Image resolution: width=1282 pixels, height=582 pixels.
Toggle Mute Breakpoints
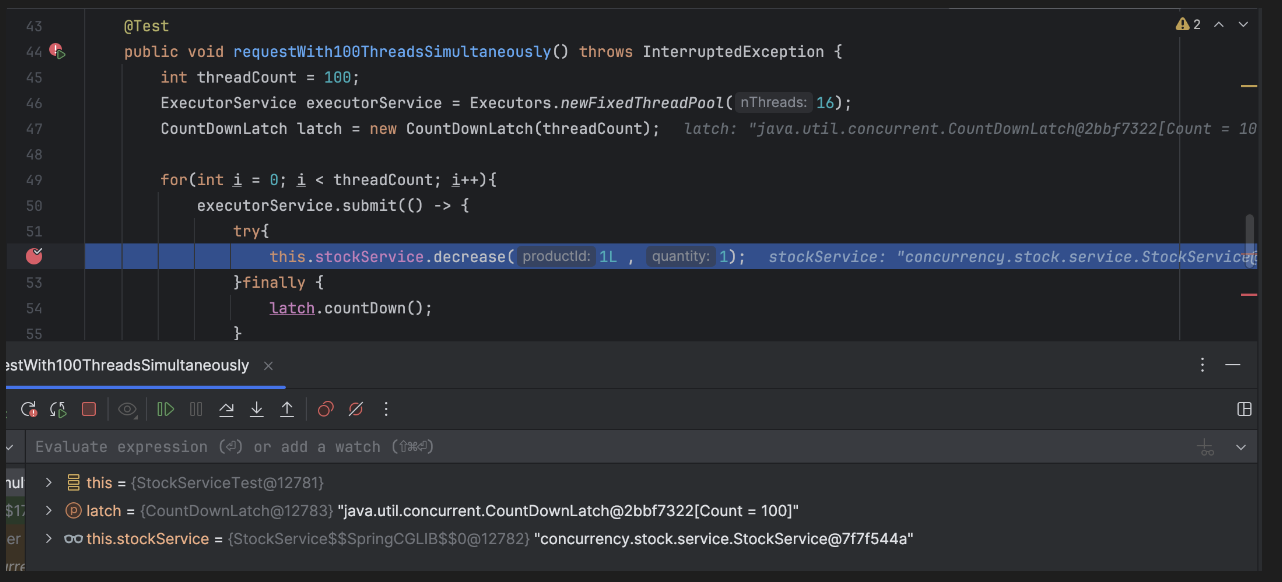[355, 409]
